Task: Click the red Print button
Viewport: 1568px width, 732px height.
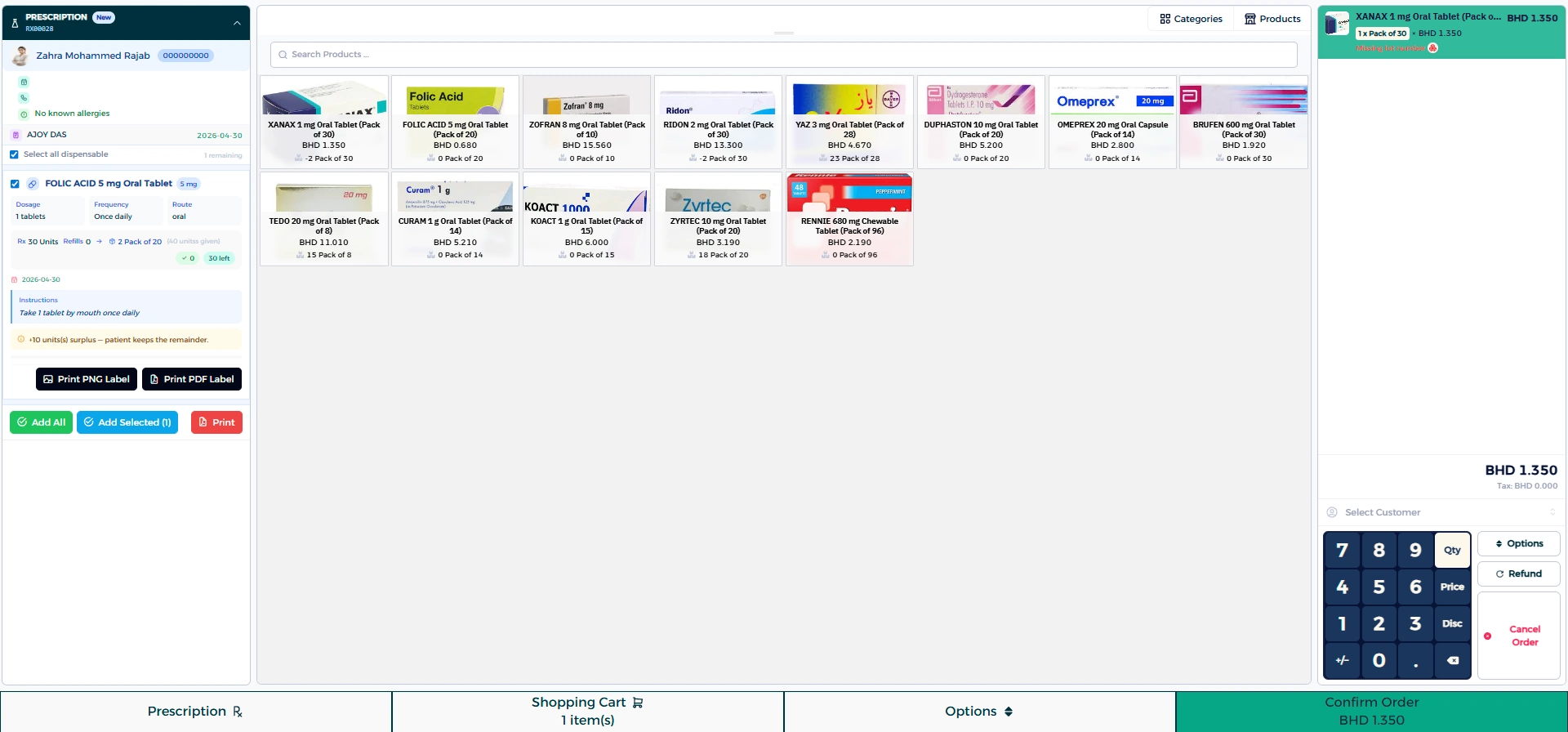Action: coord(216,422)
